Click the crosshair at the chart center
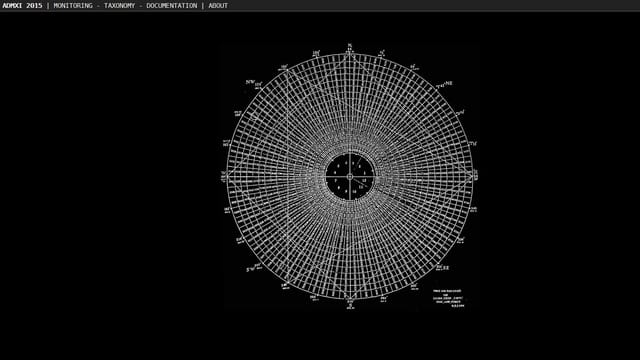The width and height of the screenshot is (640, 360). pos(350,177)
